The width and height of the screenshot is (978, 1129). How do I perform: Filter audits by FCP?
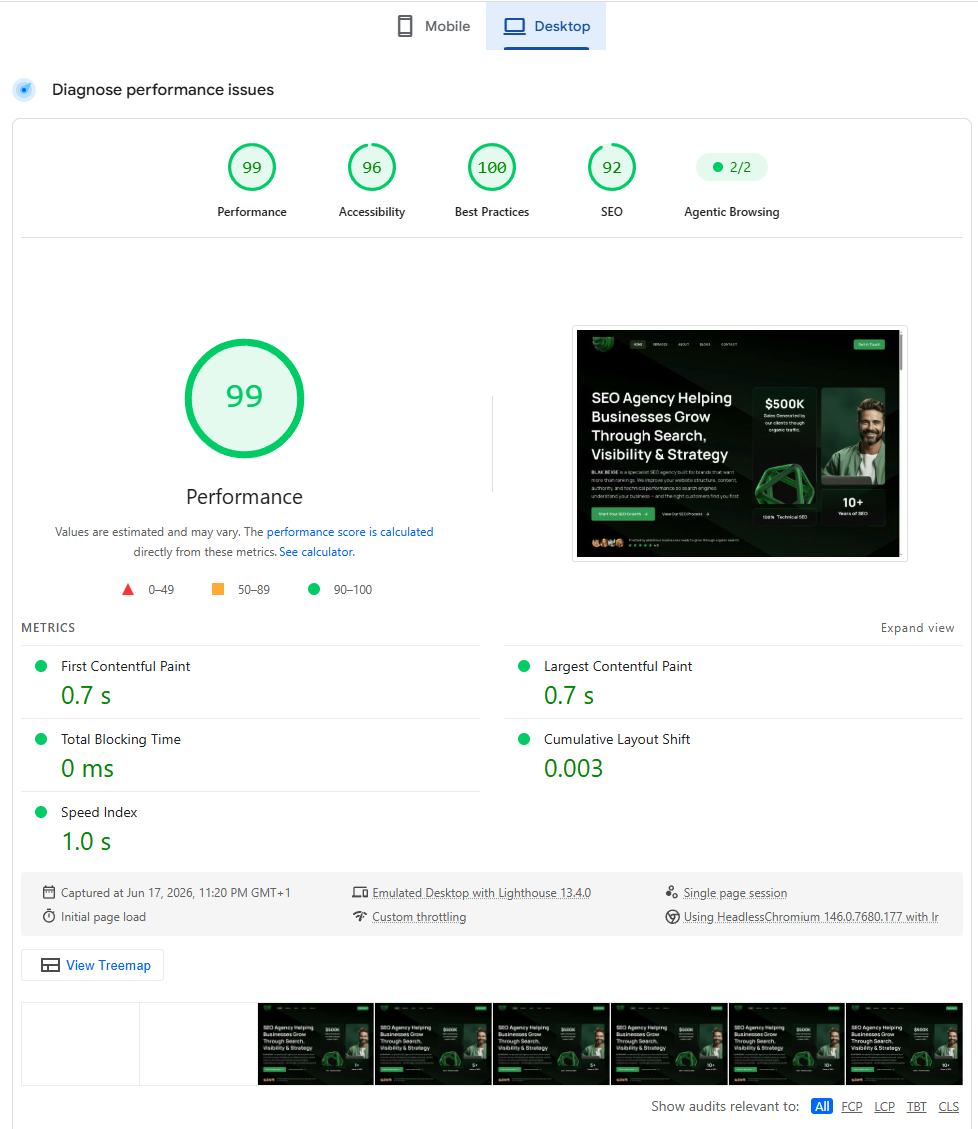coord(852,1107)
